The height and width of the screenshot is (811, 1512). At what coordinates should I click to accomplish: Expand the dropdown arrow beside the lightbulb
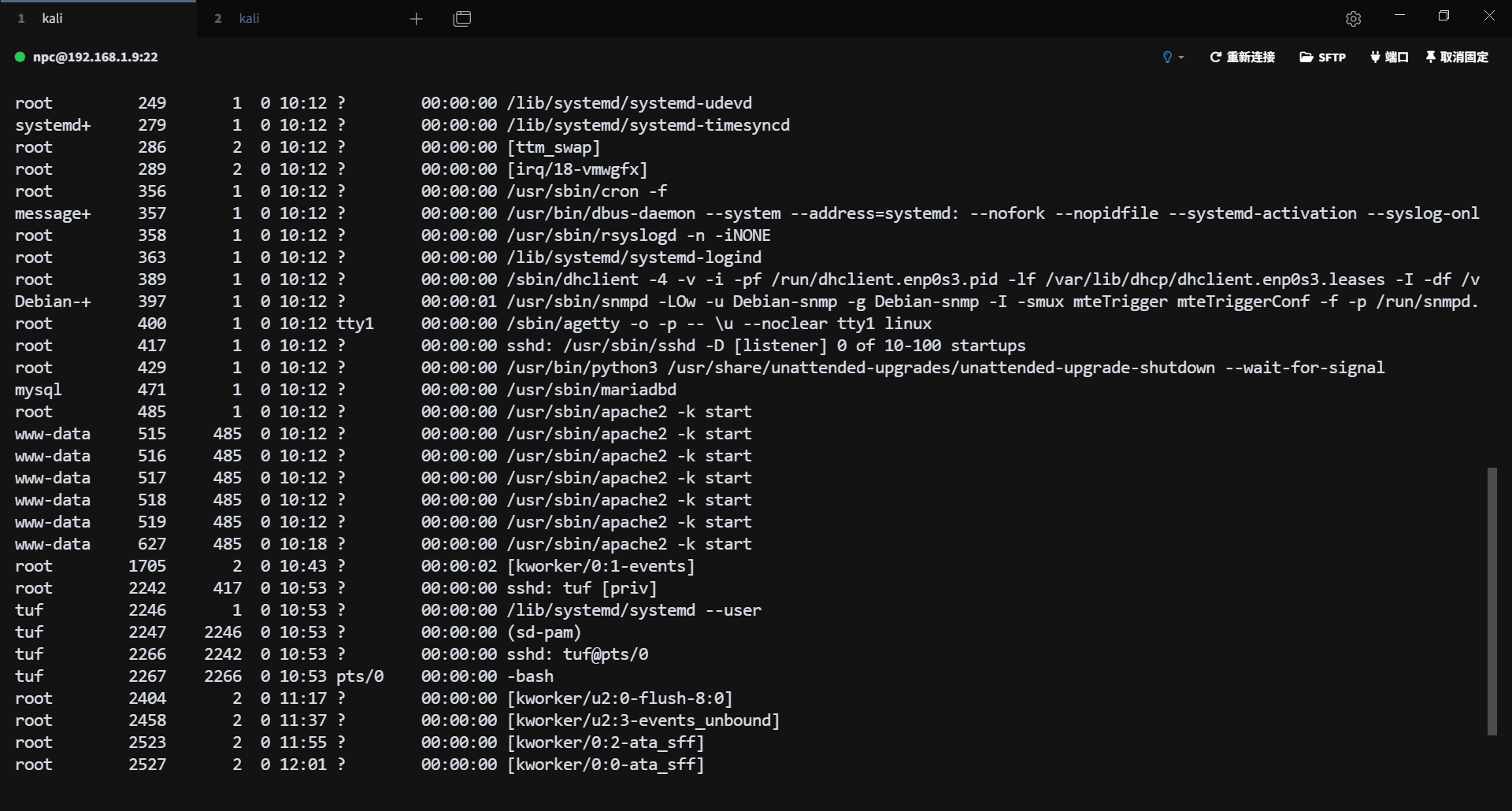(1181, 57)
